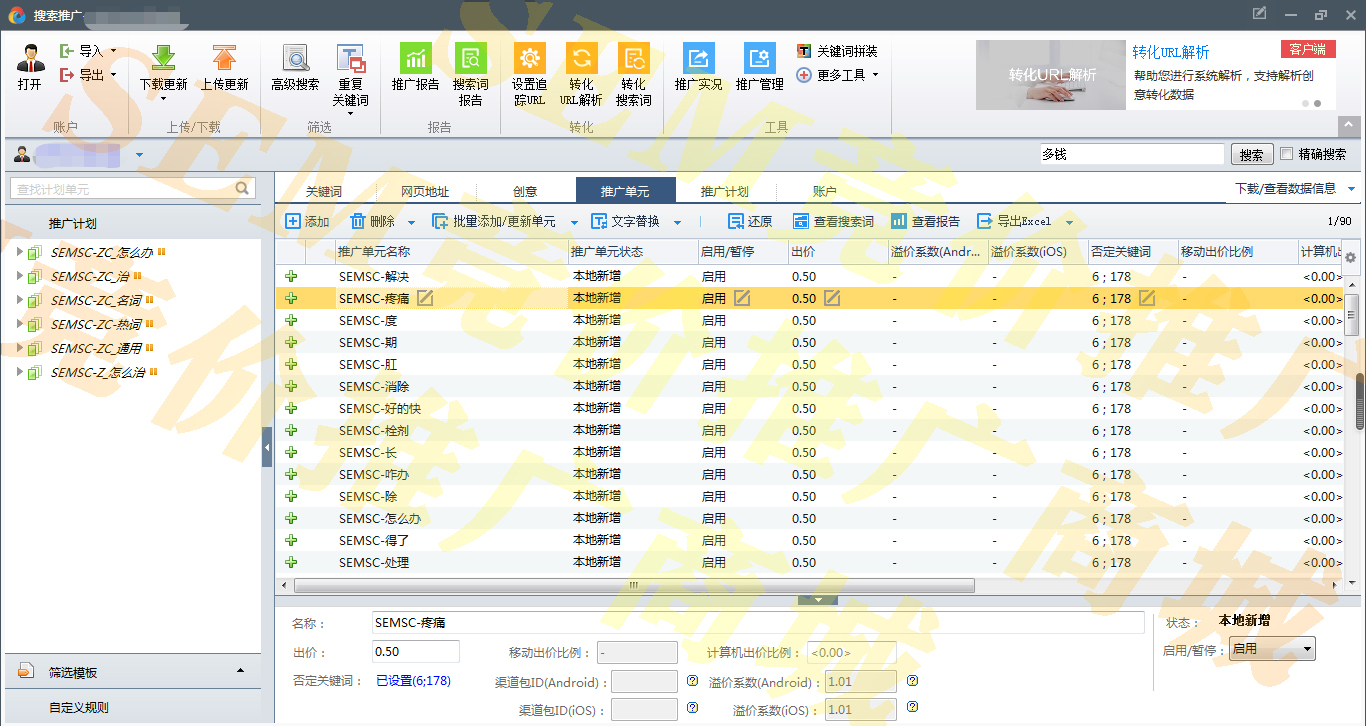Switch to the 推广计划 tab

point(724,191)
